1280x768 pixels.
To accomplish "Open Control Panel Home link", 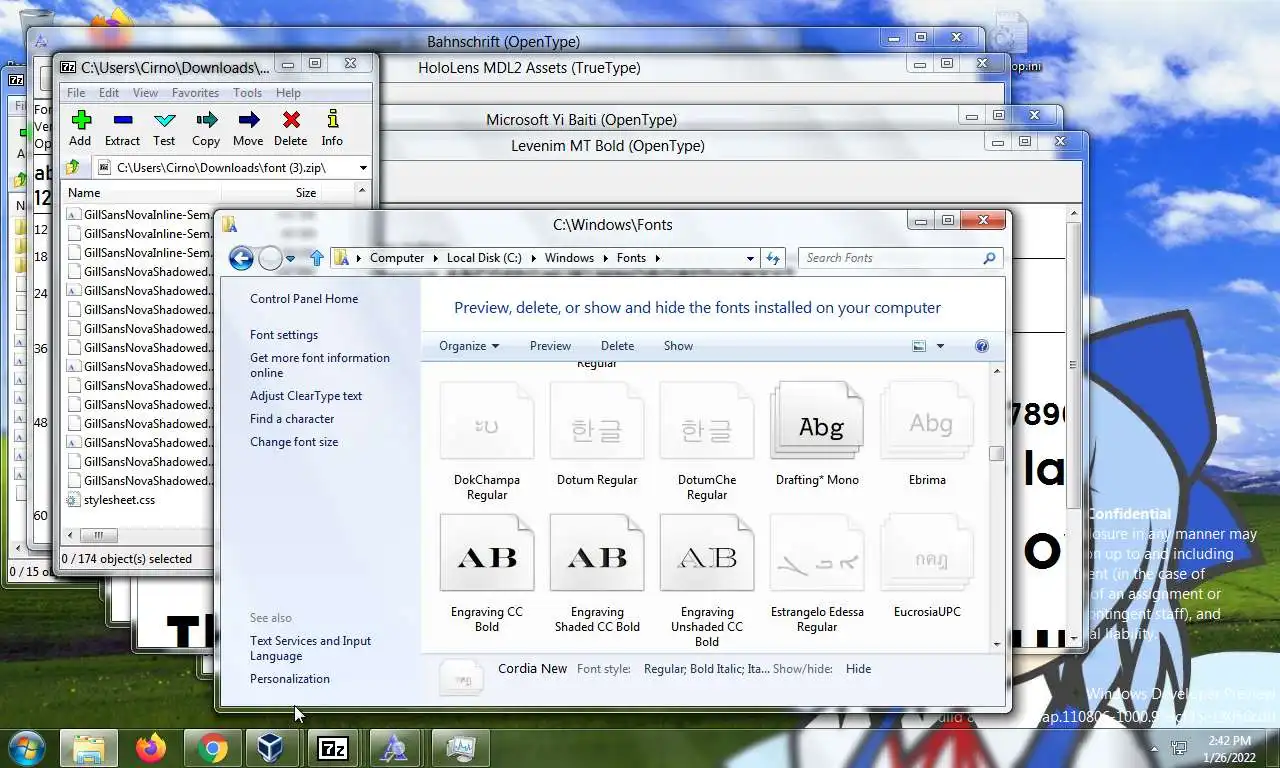I will [x=304, y=299].
